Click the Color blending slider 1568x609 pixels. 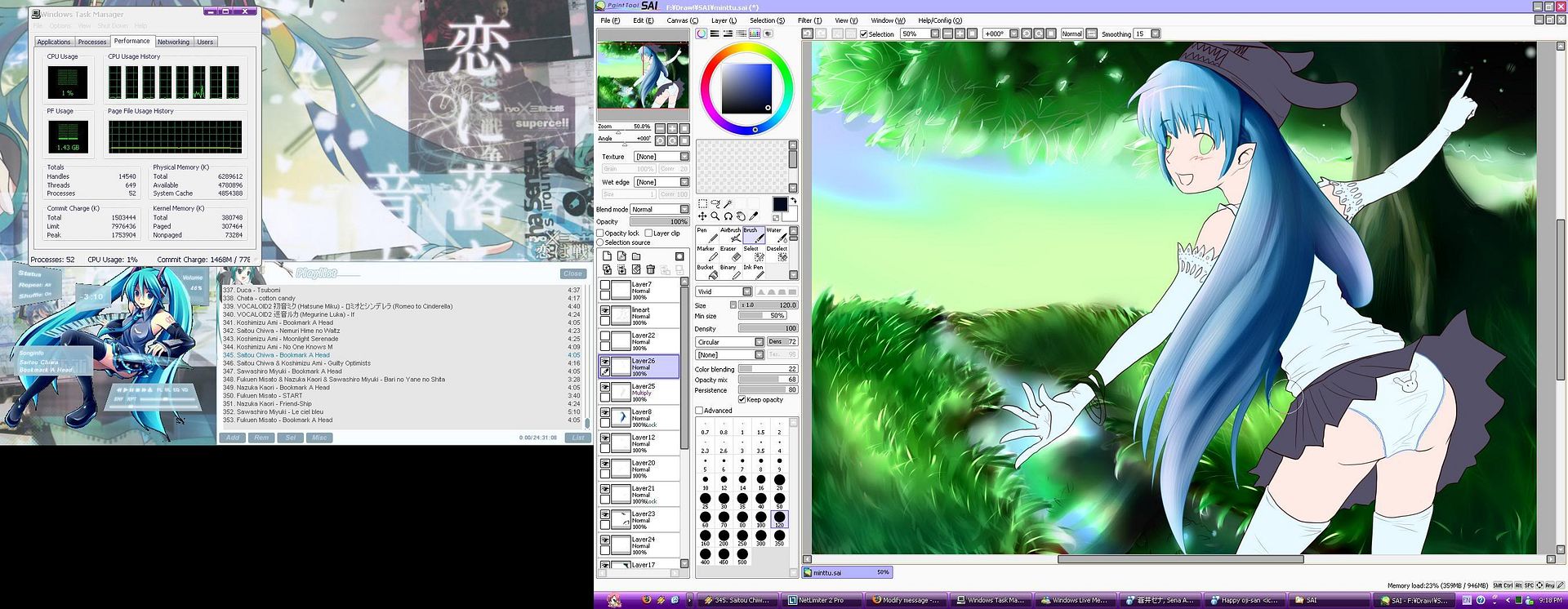(x=768, y=369)
